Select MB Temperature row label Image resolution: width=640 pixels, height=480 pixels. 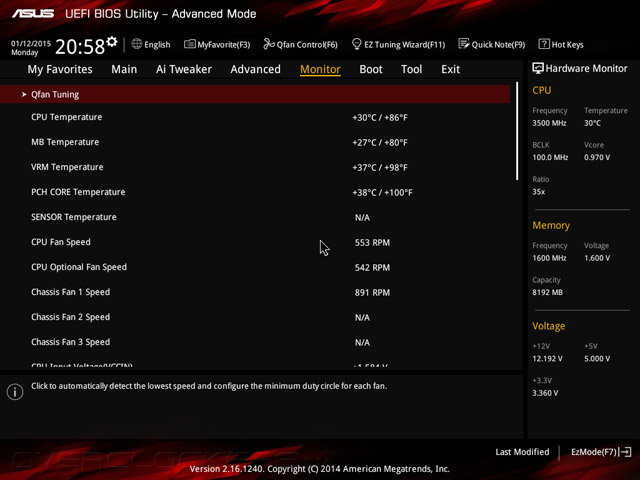65,142
